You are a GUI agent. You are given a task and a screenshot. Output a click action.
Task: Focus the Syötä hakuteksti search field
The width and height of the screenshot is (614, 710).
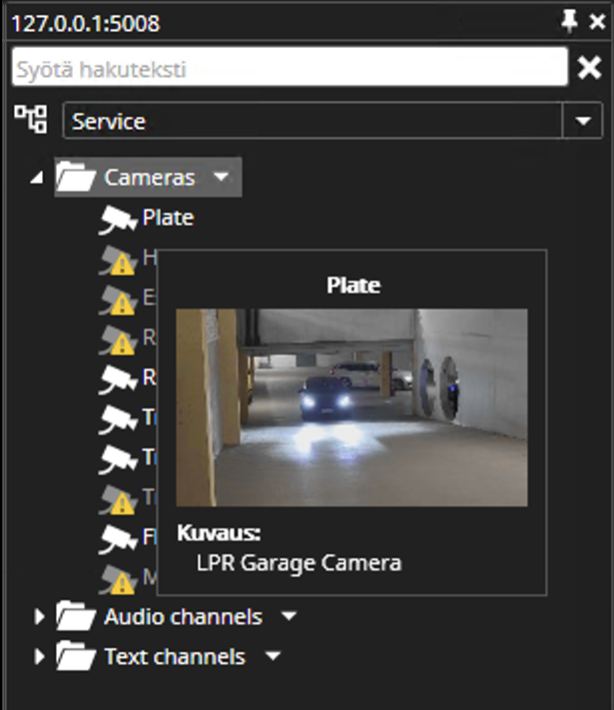coord(290,67)
